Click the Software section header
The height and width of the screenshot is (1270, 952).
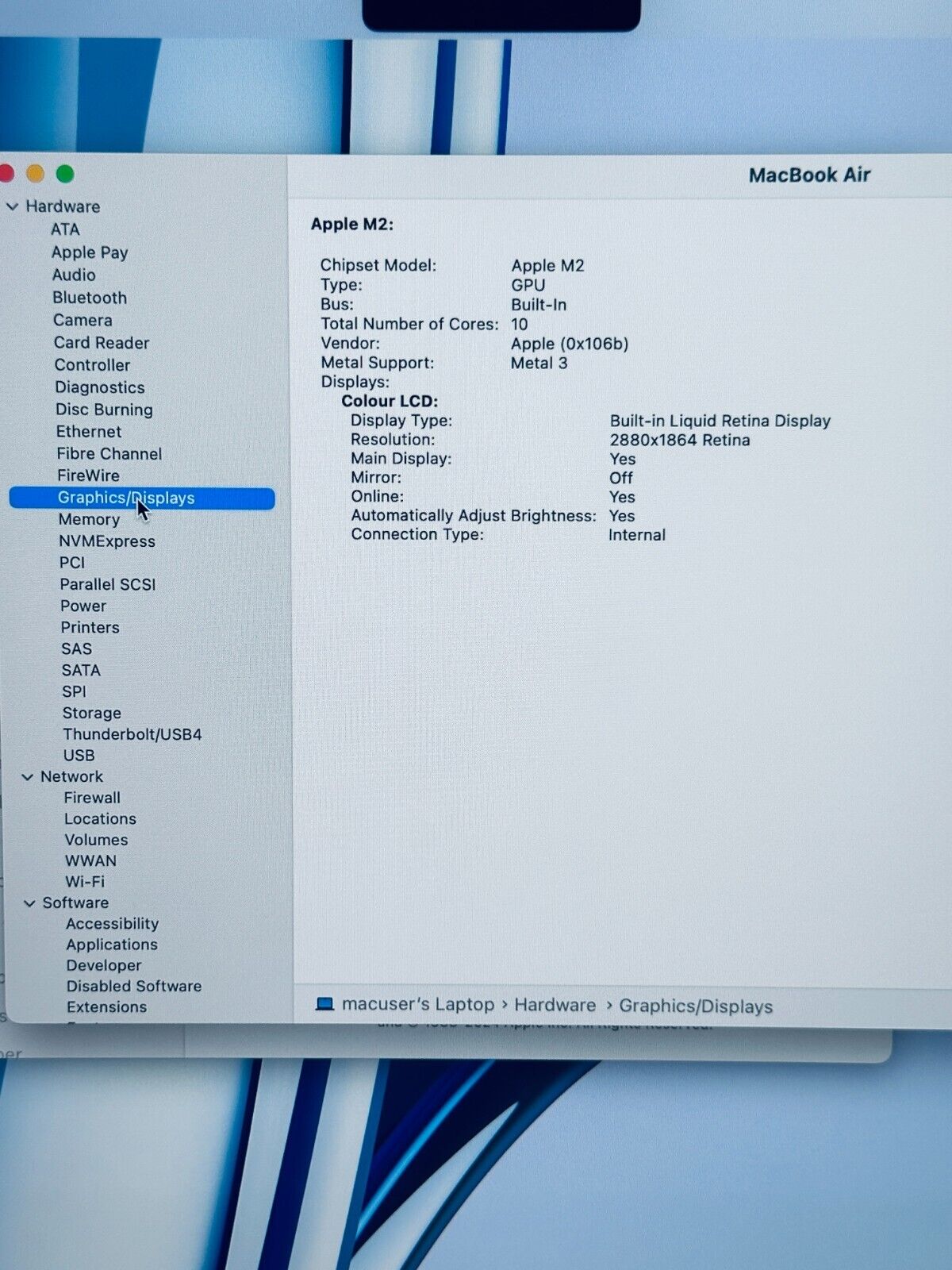pyautogui.click(x=75, y=902)
